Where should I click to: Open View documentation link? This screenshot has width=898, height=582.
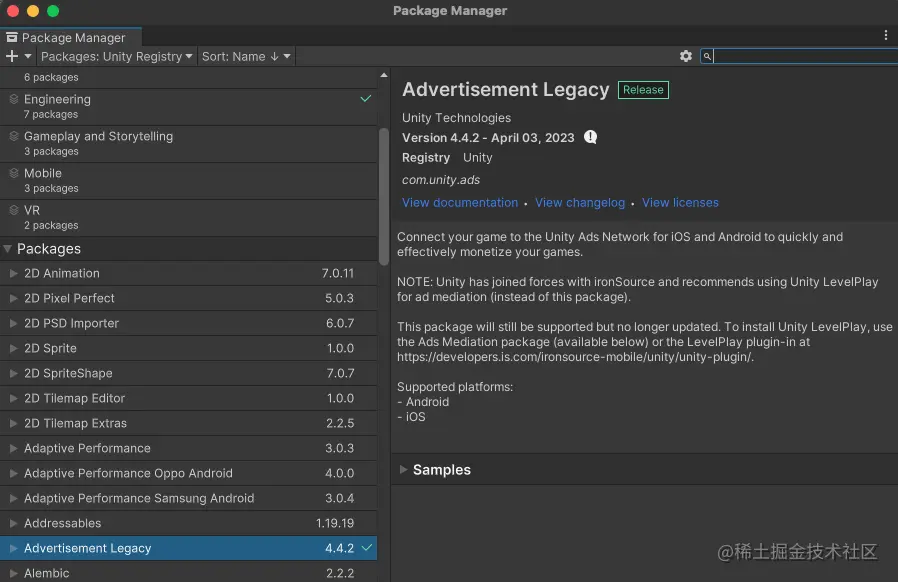(x=460, y=202)
